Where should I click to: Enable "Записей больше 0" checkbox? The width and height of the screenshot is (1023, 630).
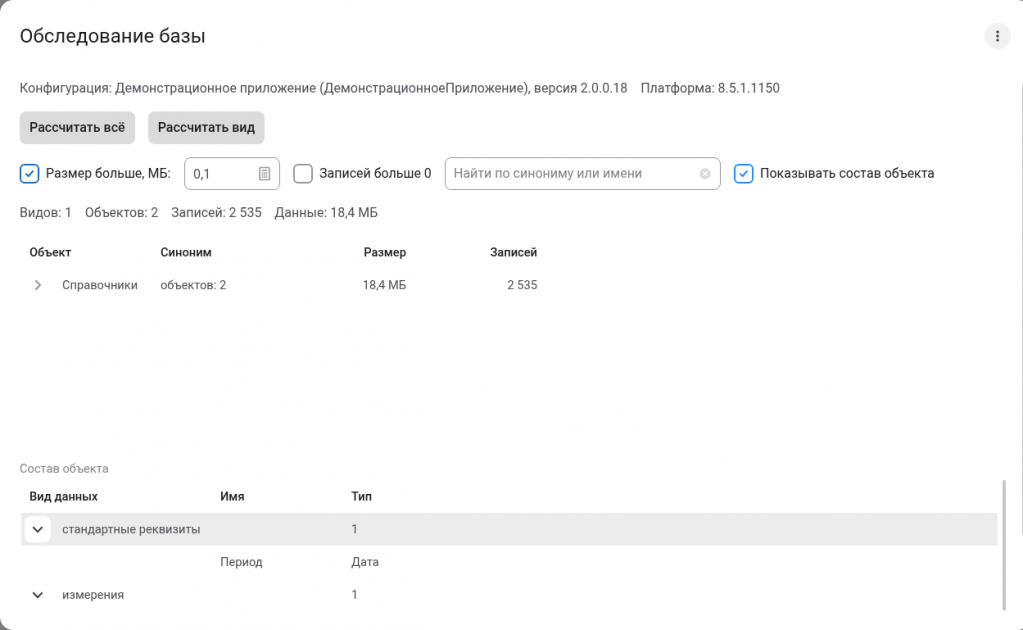(x=303, y=173)
